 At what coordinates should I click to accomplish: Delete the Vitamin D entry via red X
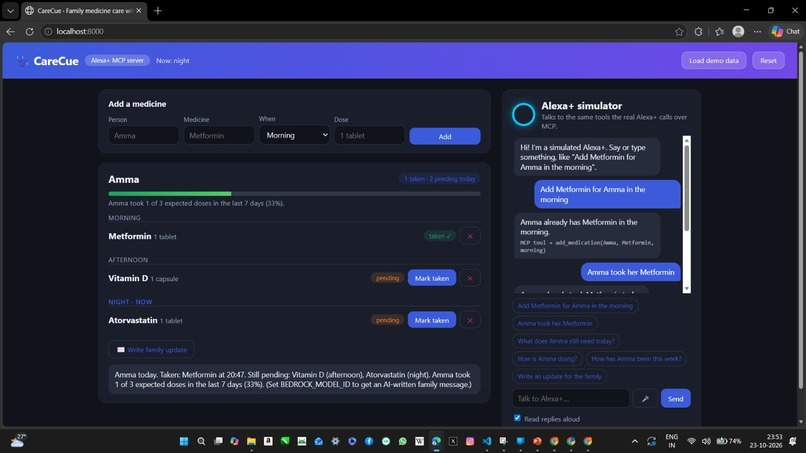pos(470,278)
